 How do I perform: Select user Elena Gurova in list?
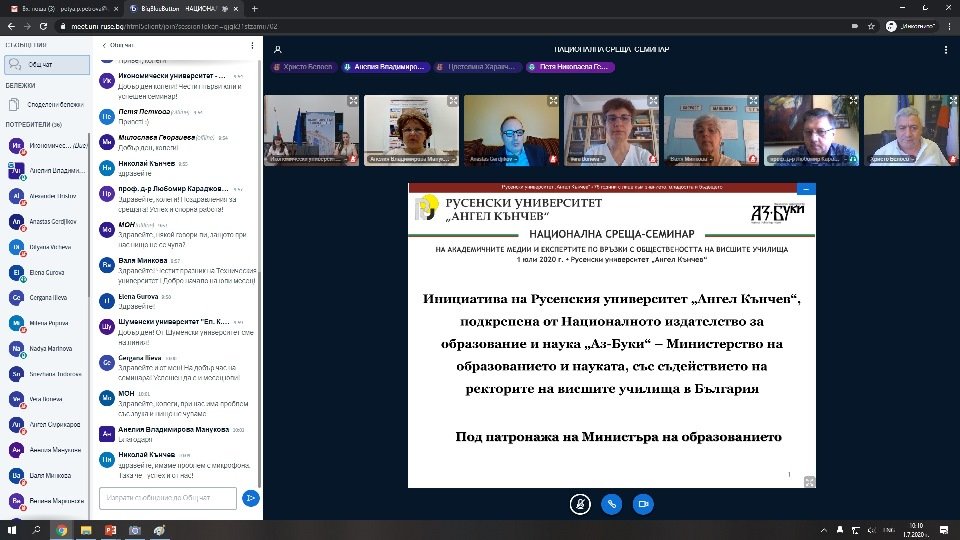[x=46, y=272]
